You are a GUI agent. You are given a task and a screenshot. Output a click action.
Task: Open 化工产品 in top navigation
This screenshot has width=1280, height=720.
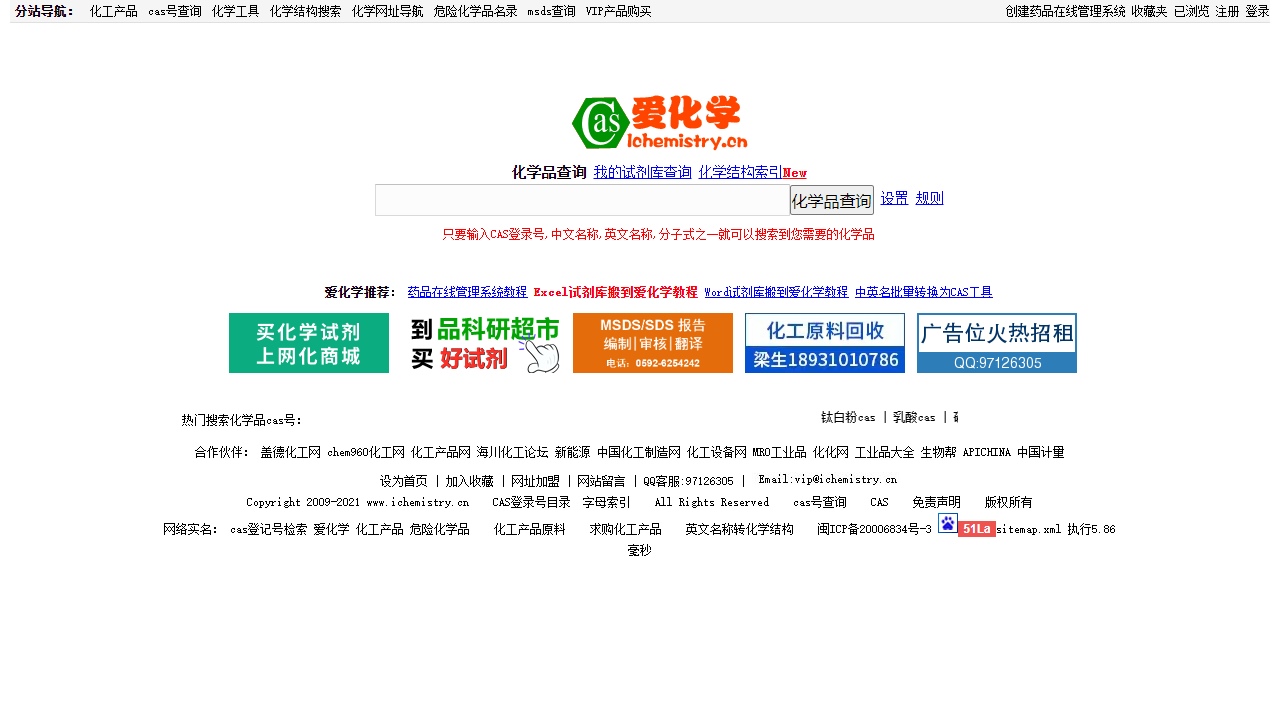(x=114, y=12)
